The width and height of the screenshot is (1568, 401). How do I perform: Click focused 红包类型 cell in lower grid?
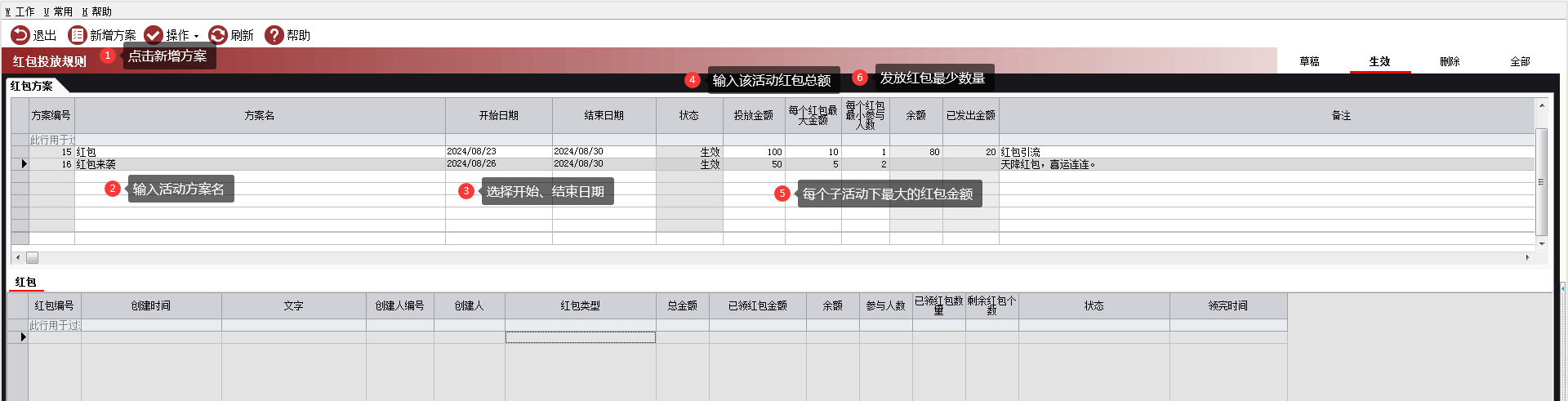point(581,337)
